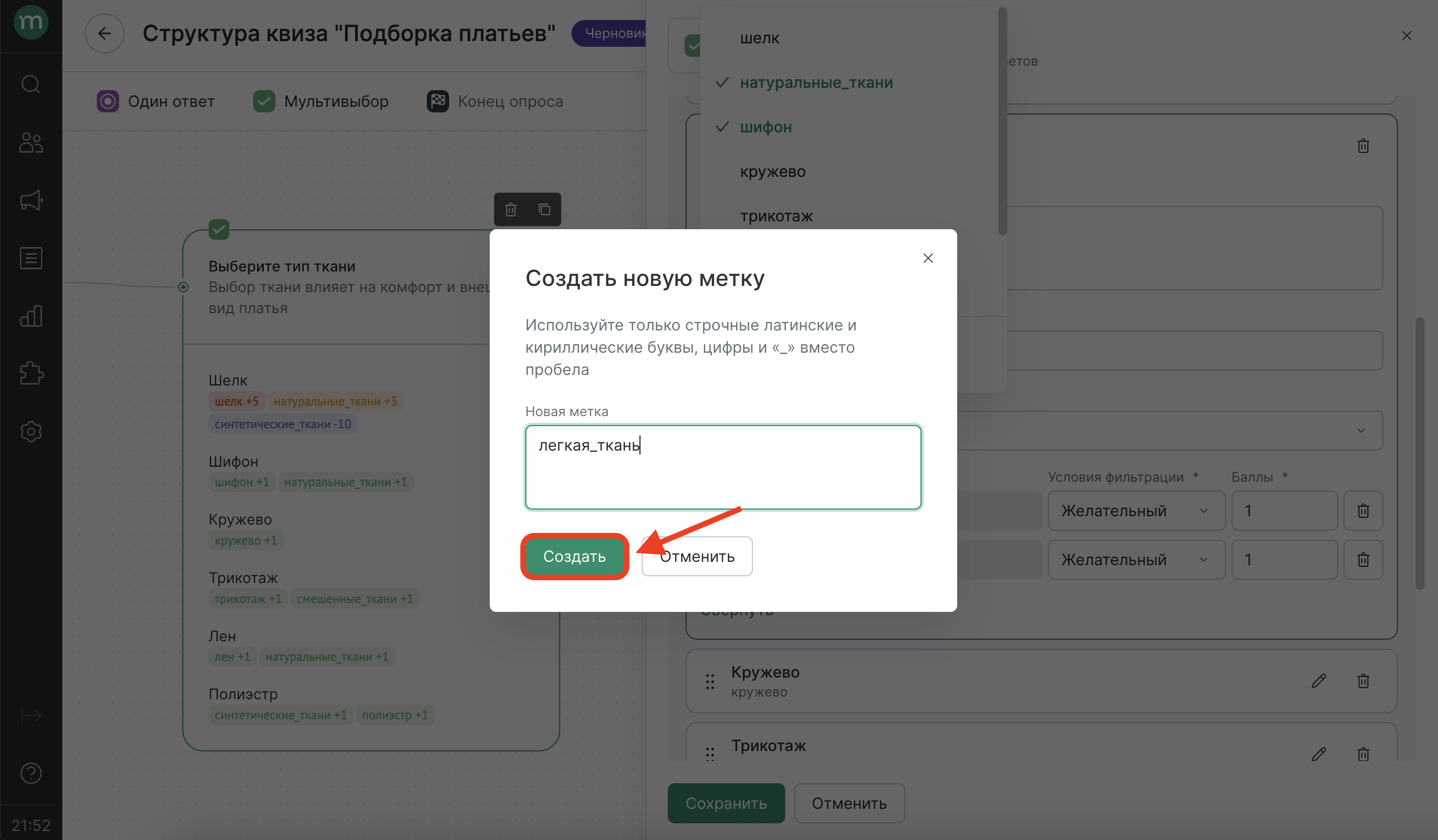Open second Желательный filter condition dropdown
The image size is (1438, 840).
coord(1136,560)
